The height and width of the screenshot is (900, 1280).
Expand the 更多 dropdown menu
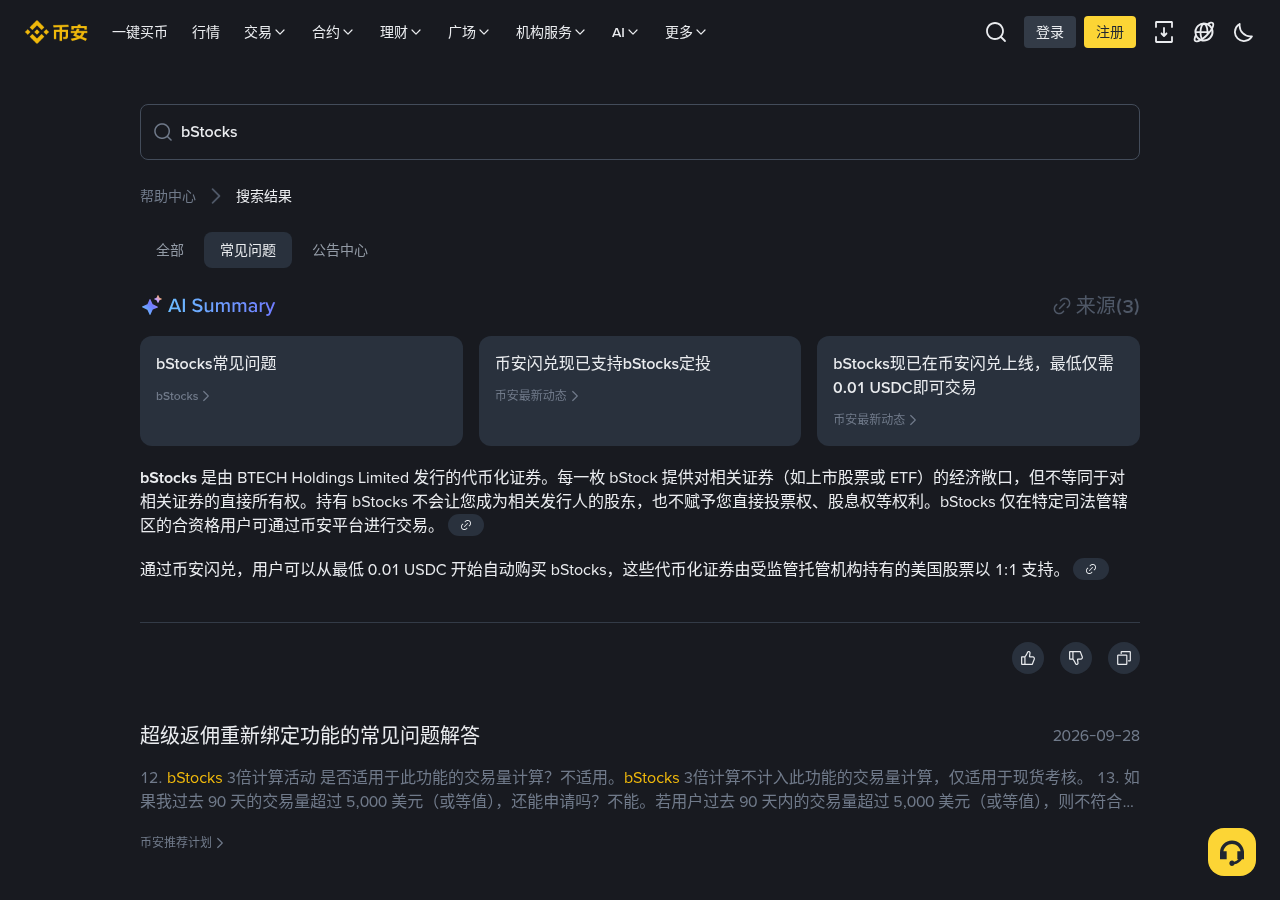point(686,32)
